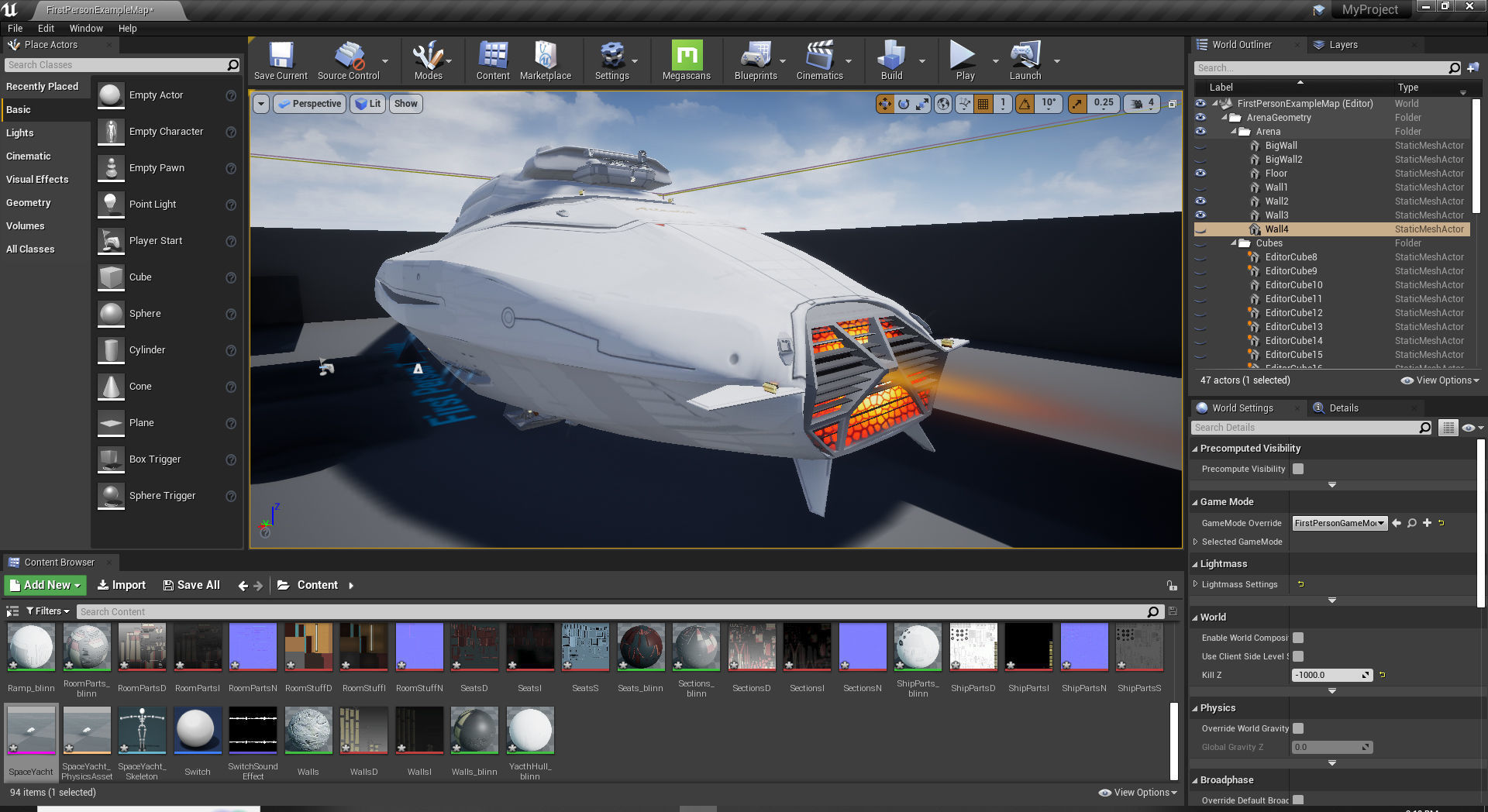Open viewport options dropdown arrow
Screen dimensions: 1488x812
point(261,104)
